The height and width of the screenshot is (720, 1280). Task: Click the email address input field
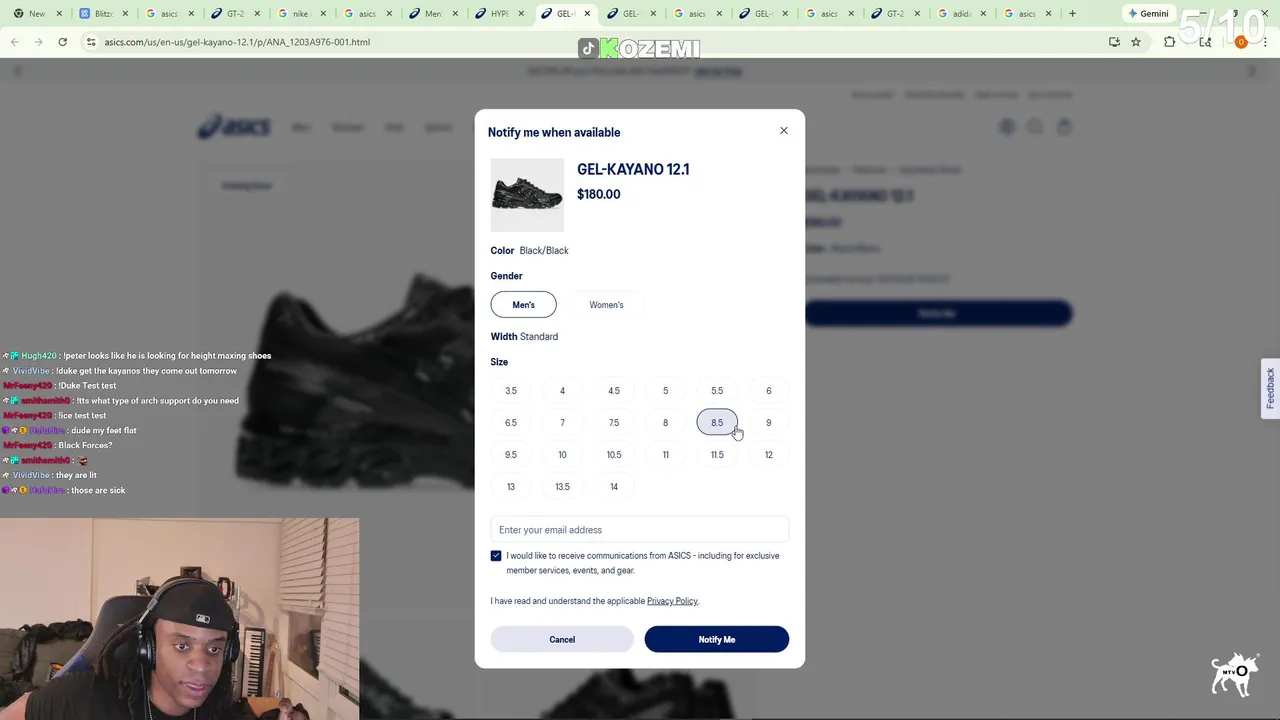(640, 530)
